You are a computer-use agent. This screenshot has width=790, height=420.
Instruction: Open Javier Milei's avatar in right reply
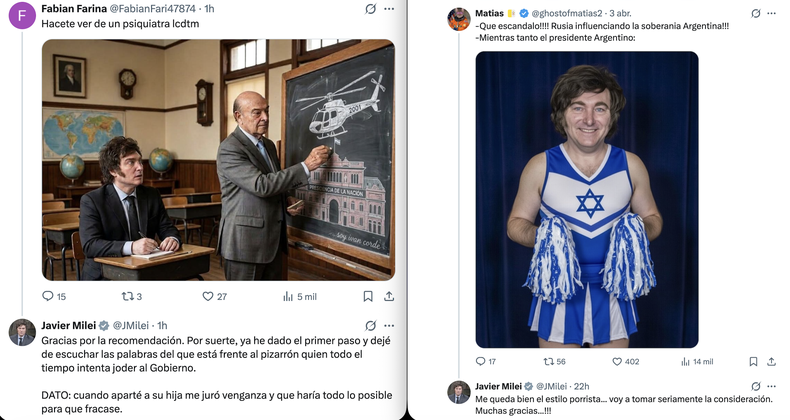pyautogui.click(x=458, y=392)
